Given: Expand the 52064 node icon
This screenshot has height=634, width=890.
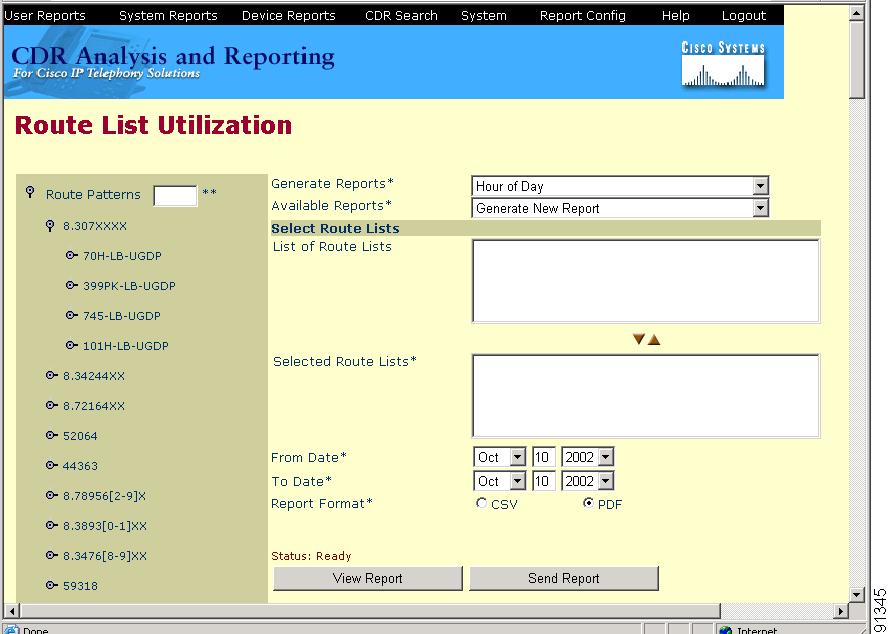Looking at the screenshot, I should point(52,435).
